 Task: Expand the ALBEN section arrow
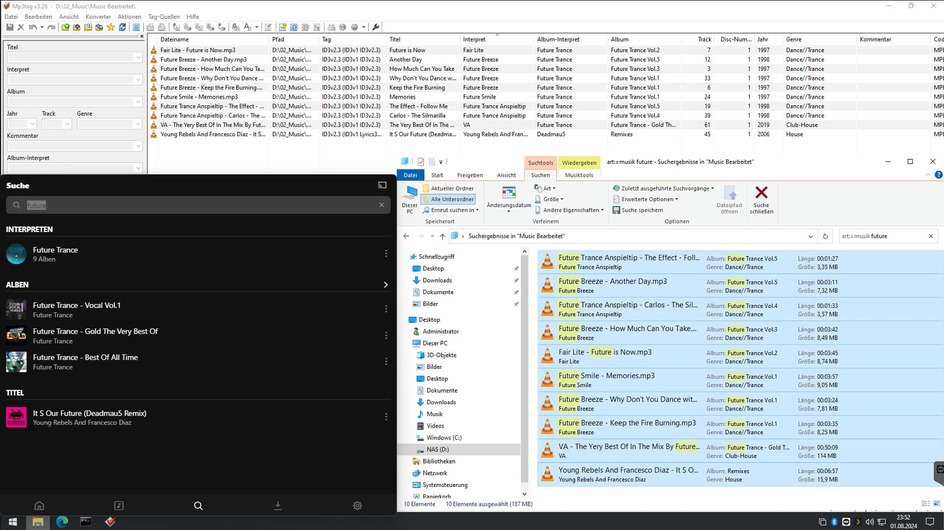pyautogui.click(x=386, y=285)
